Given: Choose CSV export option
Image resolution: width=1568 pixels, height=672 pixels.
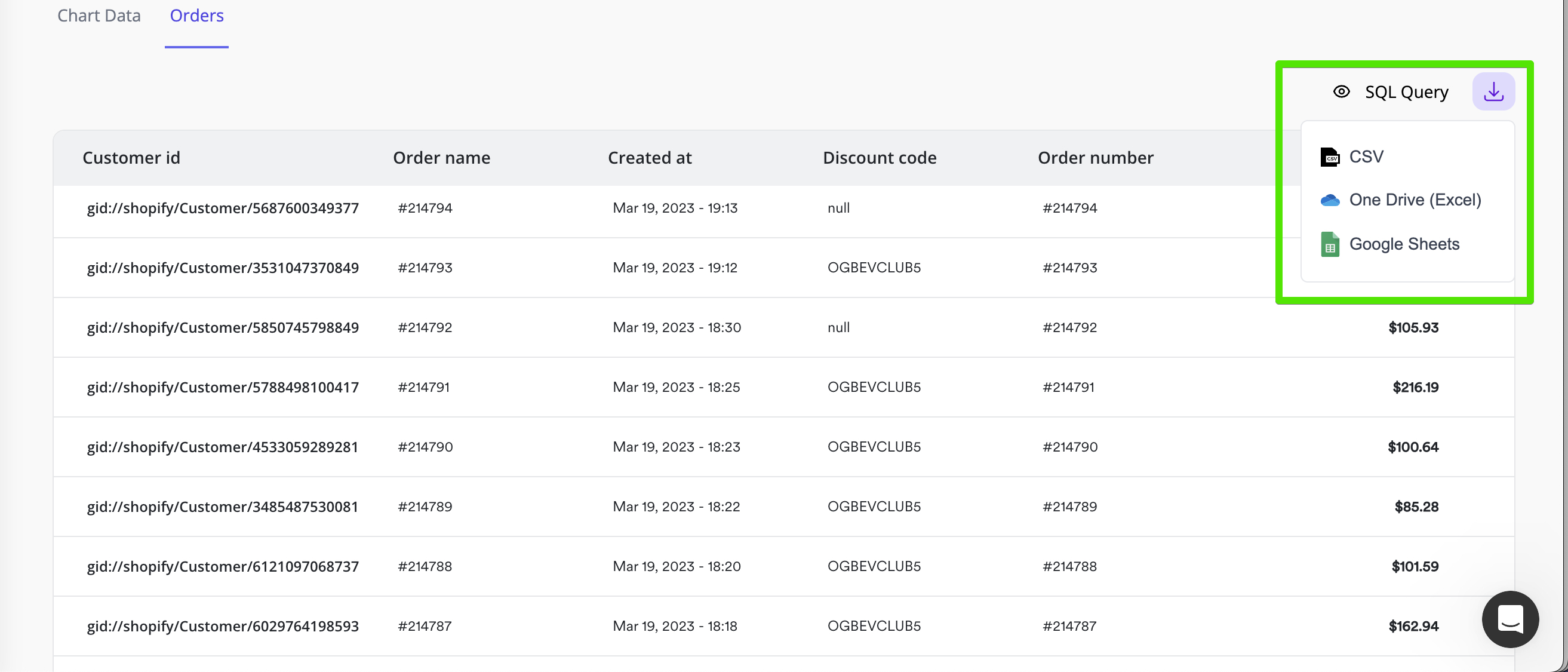Looking at the screenshot, I should [1366, 157].
